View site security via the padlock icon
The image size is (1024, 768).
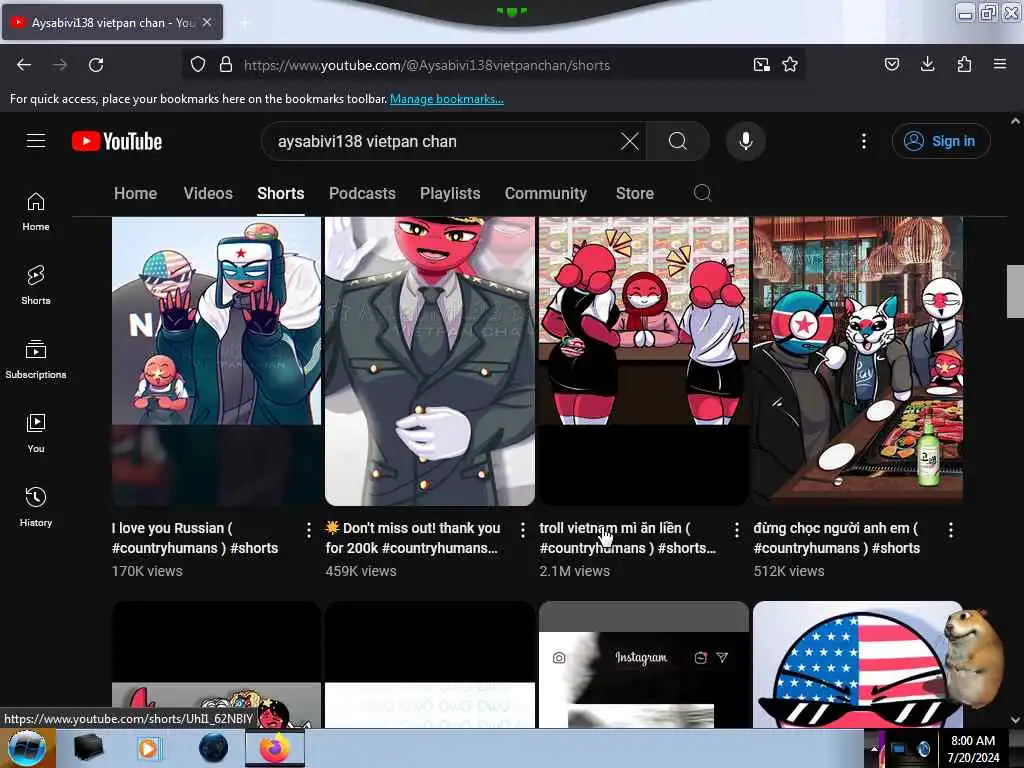coord(226,65)
